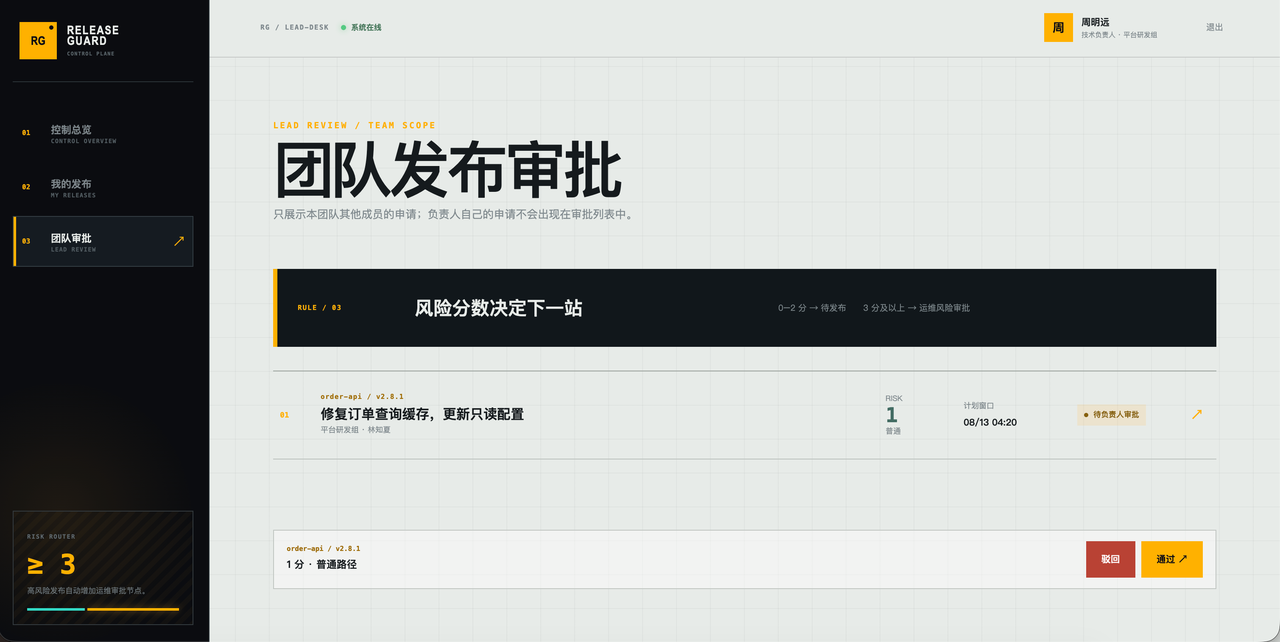Click user name 周明远
The height and width of the screenshot is (642, 1280).
point(1095,21)
